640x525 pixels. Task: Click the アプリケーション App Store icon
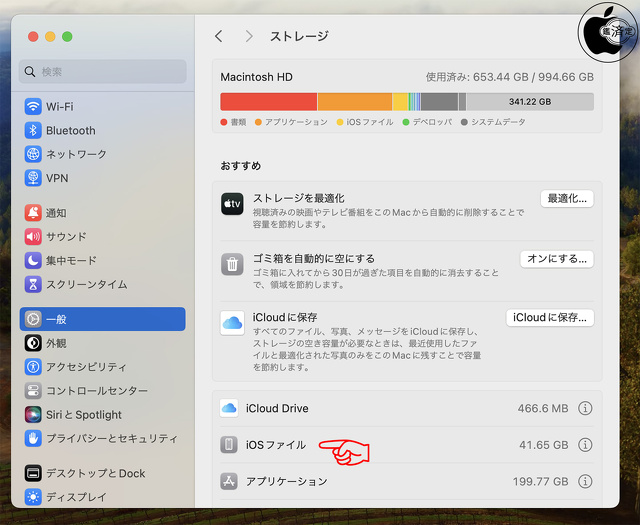coord(229,481)
